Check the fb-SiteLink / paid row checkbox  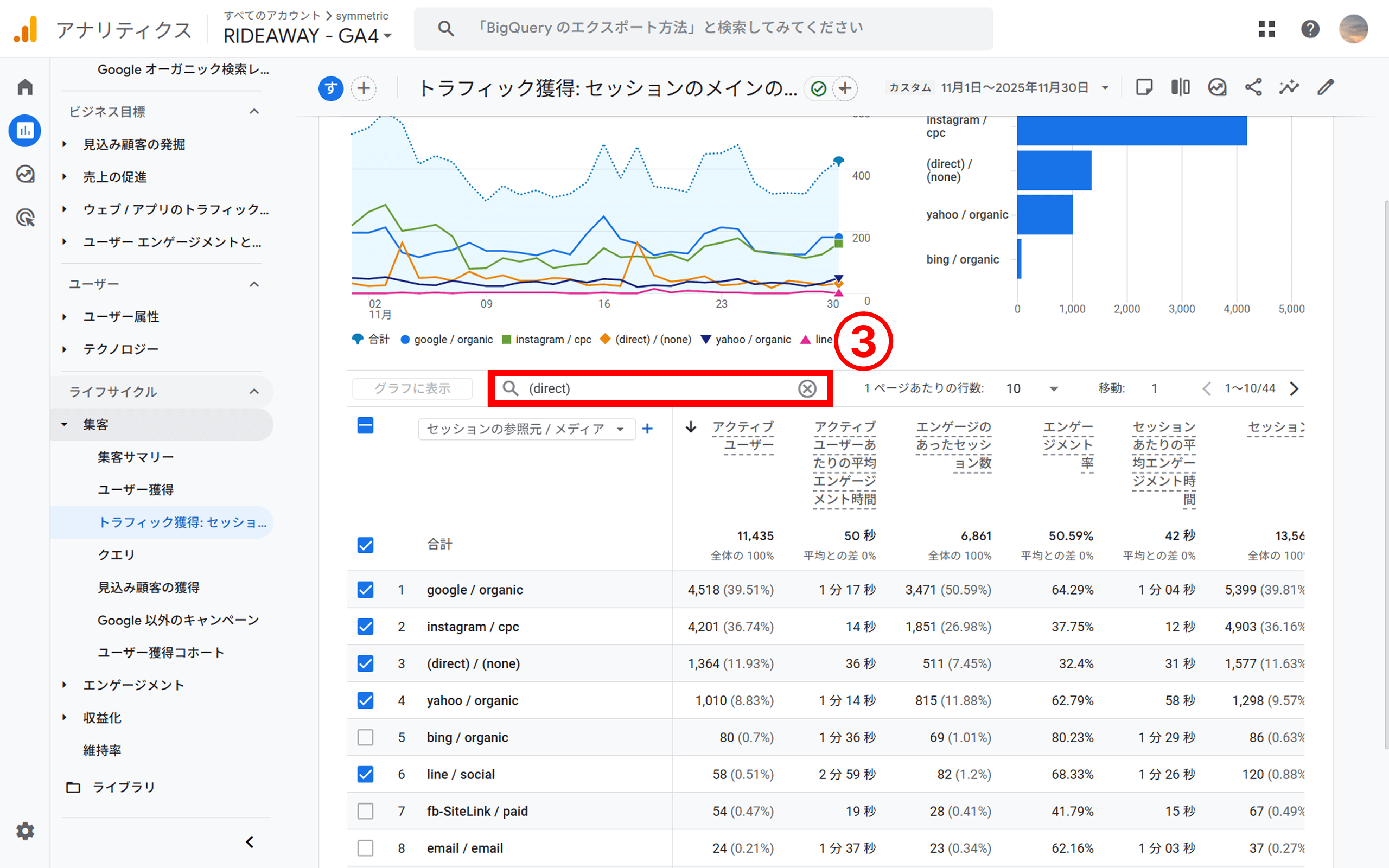coord(365,811)
